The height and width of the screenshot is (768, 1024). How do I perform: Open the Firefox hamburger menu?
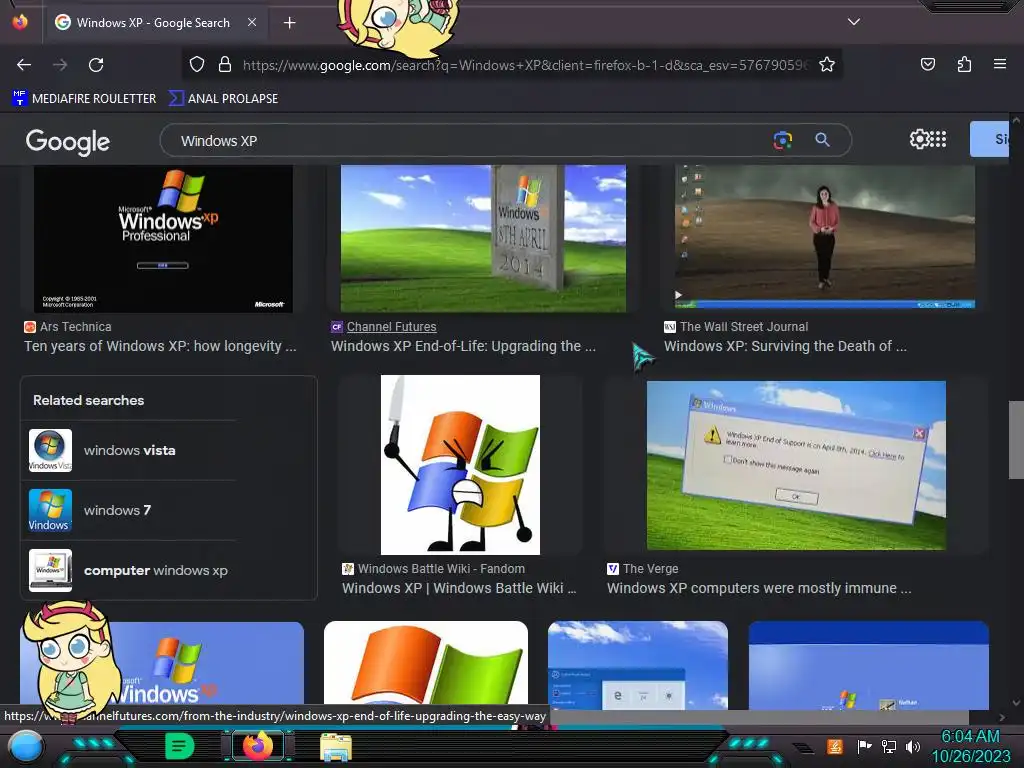tap(999, 64)
